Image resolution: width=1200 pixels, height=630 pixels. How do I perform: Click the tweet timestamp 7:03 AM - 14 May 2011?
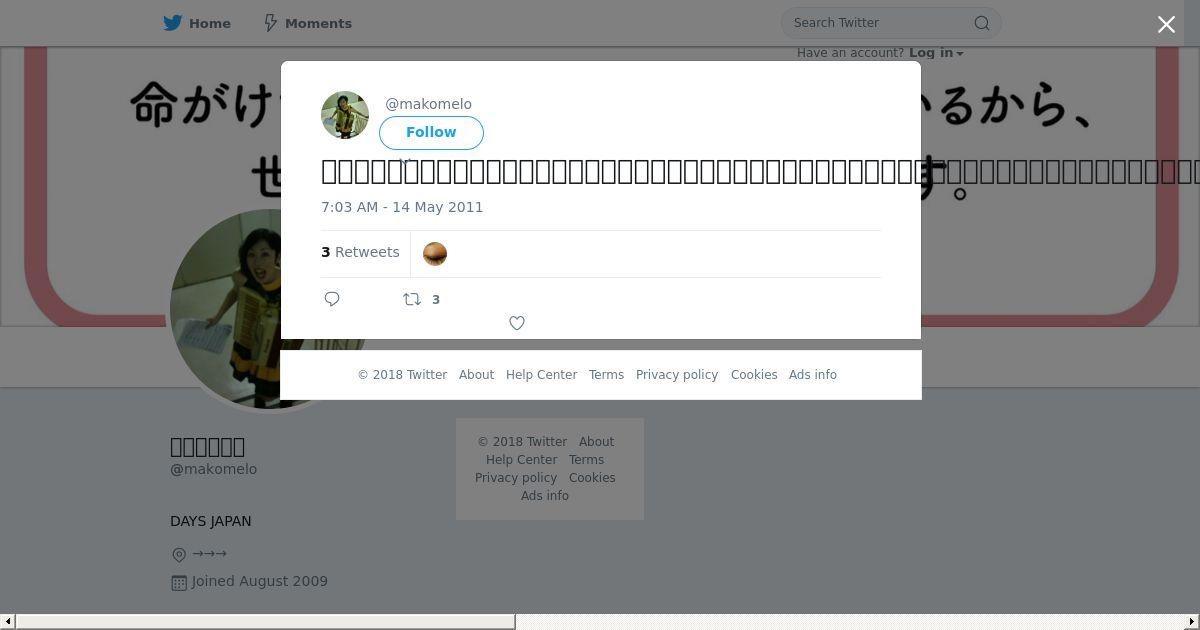402,207
